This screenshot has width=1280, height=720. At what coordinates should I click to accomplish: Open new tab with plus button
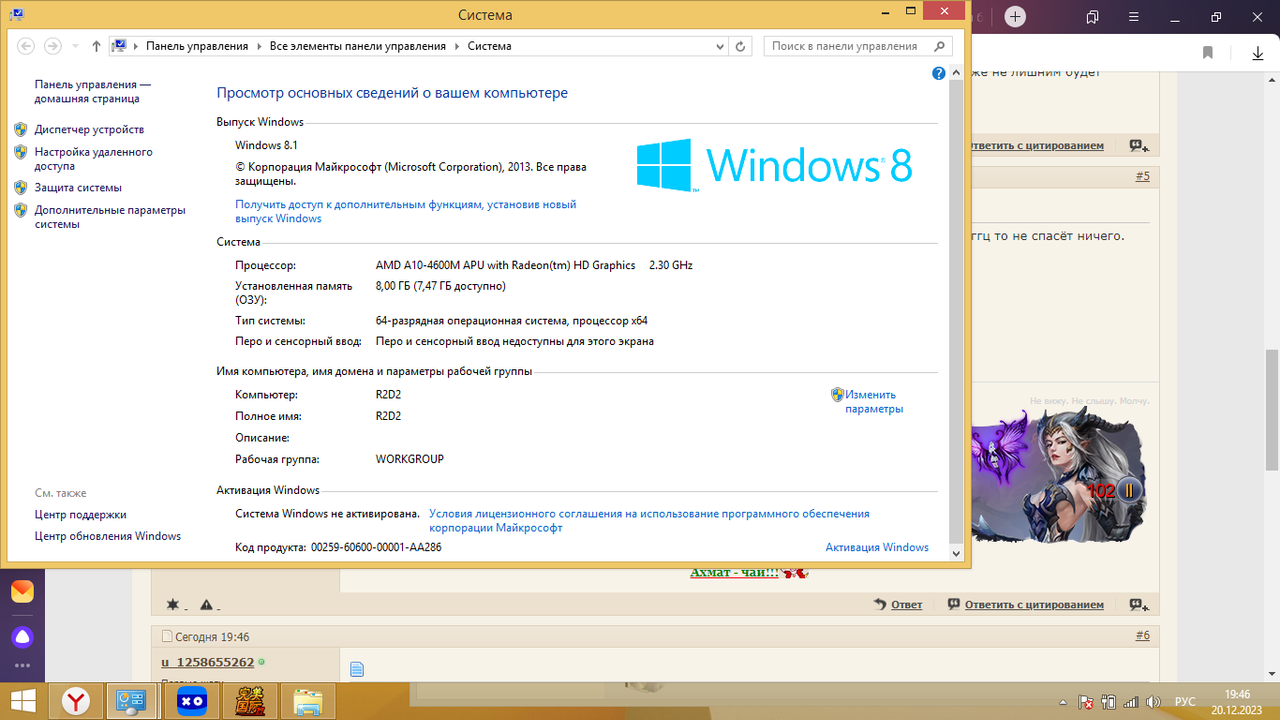coord(1015,17)
